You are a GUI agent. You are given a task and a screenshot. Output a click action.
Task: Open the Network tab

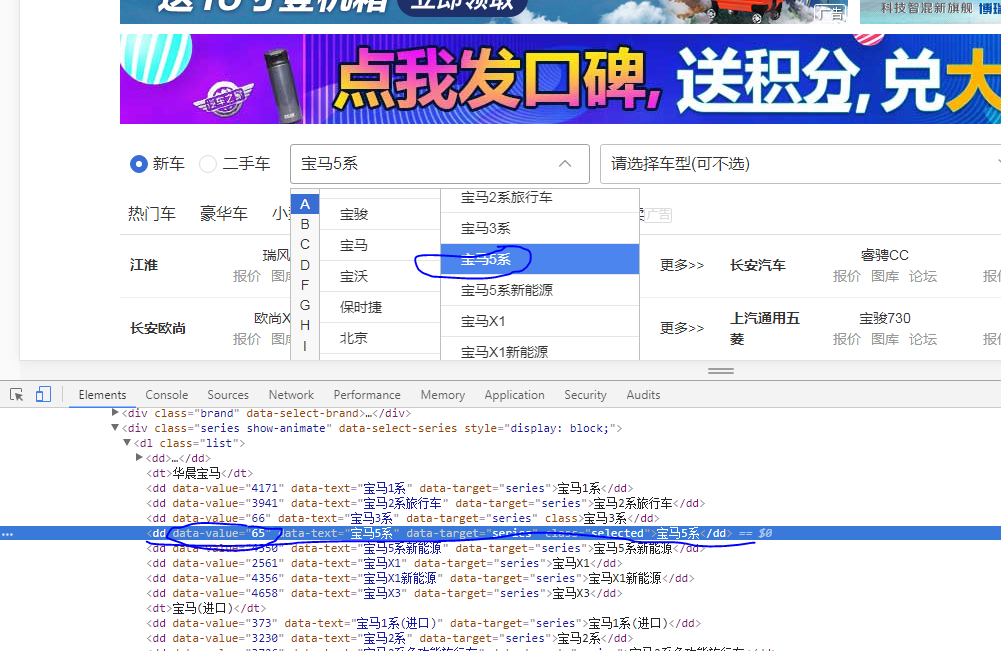pyautogui.click(x=291, y=394)
